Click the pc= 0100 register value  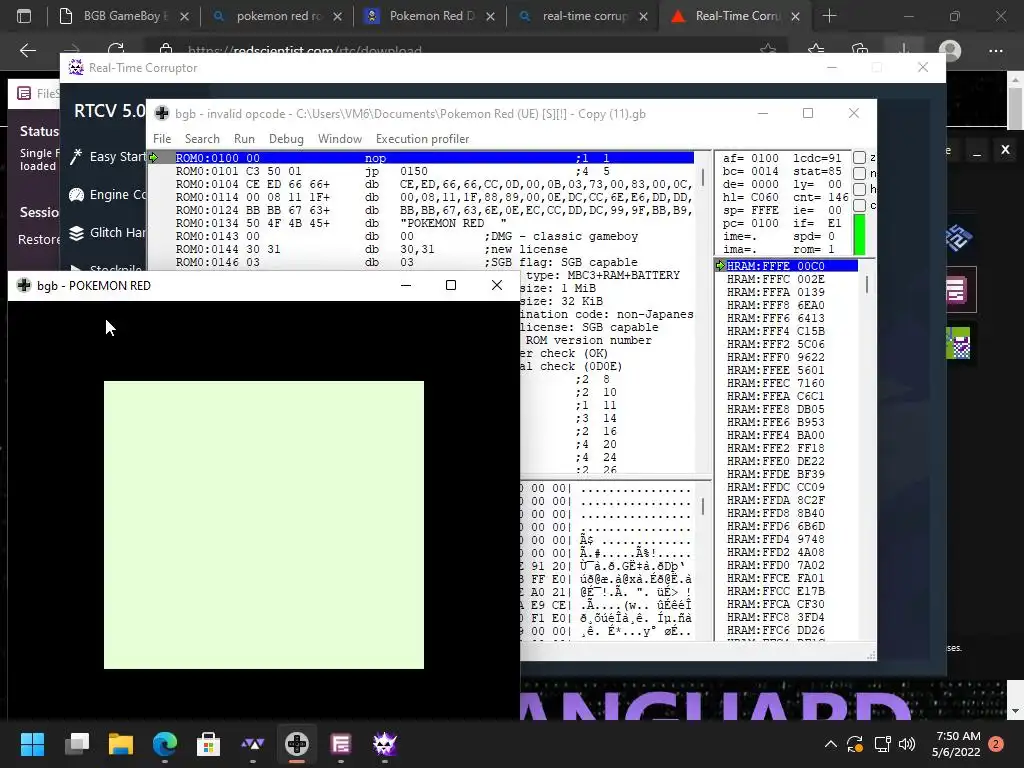(x=750, y=223)
